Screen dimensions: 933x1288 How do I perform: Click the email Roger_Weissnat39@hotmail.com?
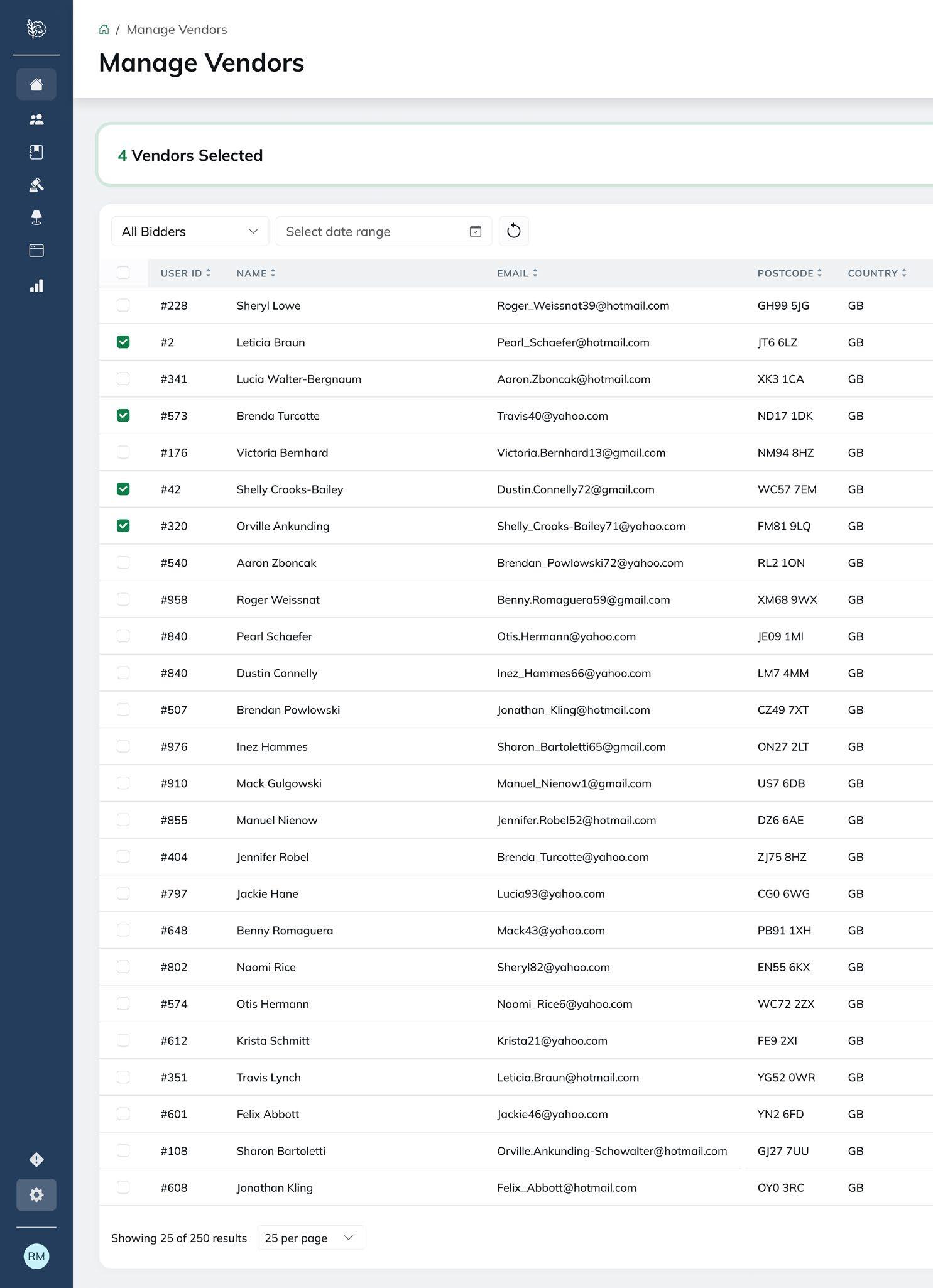pyautogui.click(x=583, y=305)
